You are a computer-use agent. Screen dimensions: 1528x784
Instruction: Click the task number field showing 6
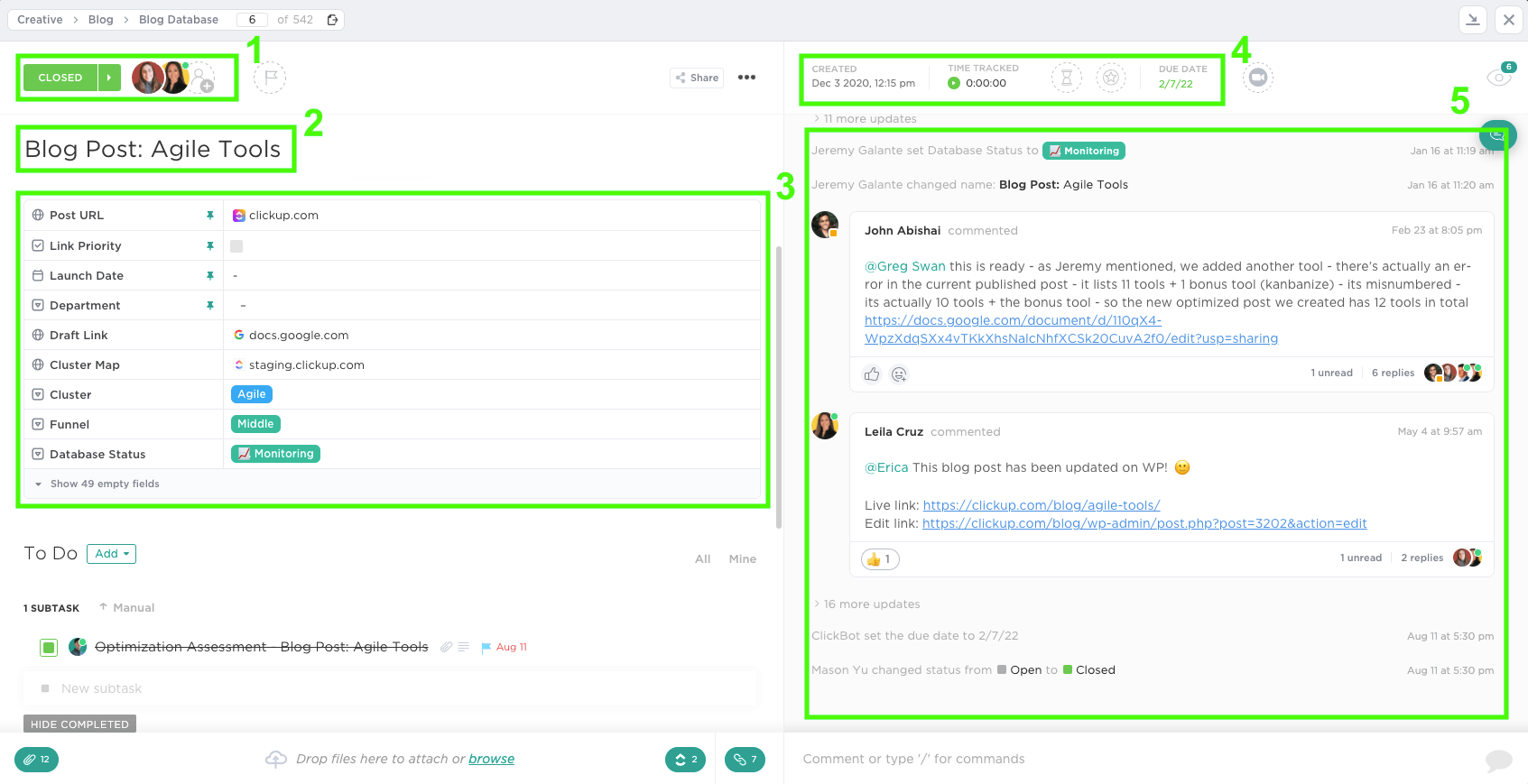coord(252,20)
